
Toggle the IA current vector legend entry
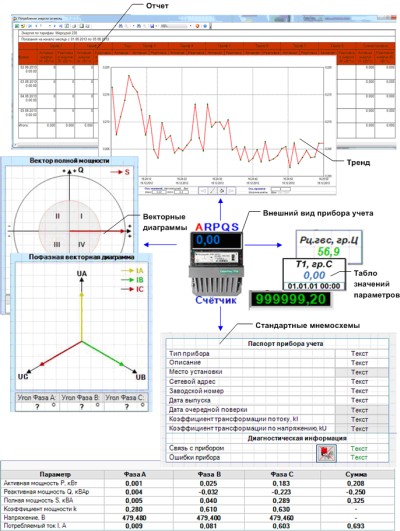pos(132,271)
